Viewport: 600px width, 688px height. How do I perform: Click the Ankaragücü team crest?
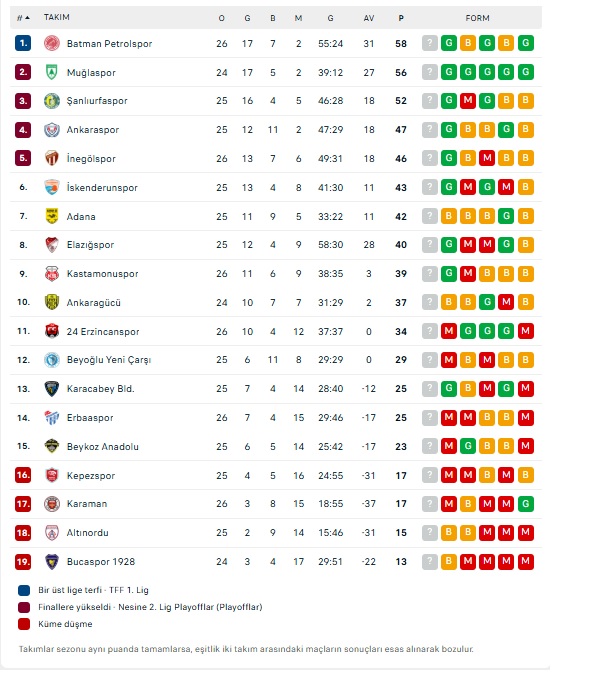(52, 302)
